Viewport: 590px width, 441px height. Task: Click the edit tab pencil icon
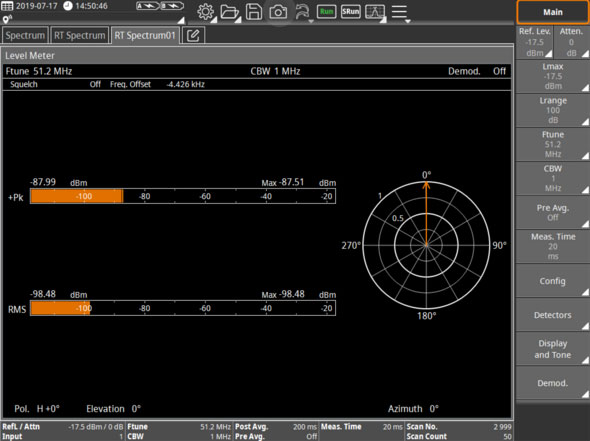pyautogui.click(x=193, y=35)
